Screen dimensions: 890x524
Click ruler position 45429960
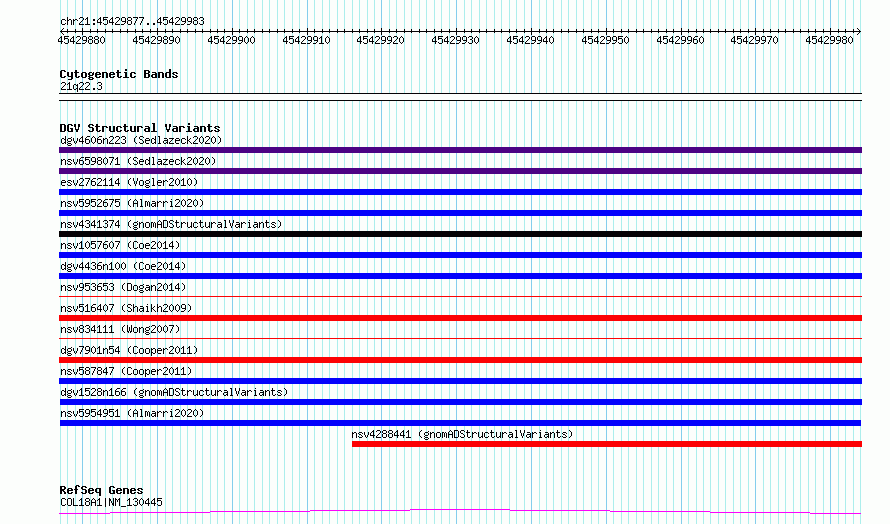(681, 40)
